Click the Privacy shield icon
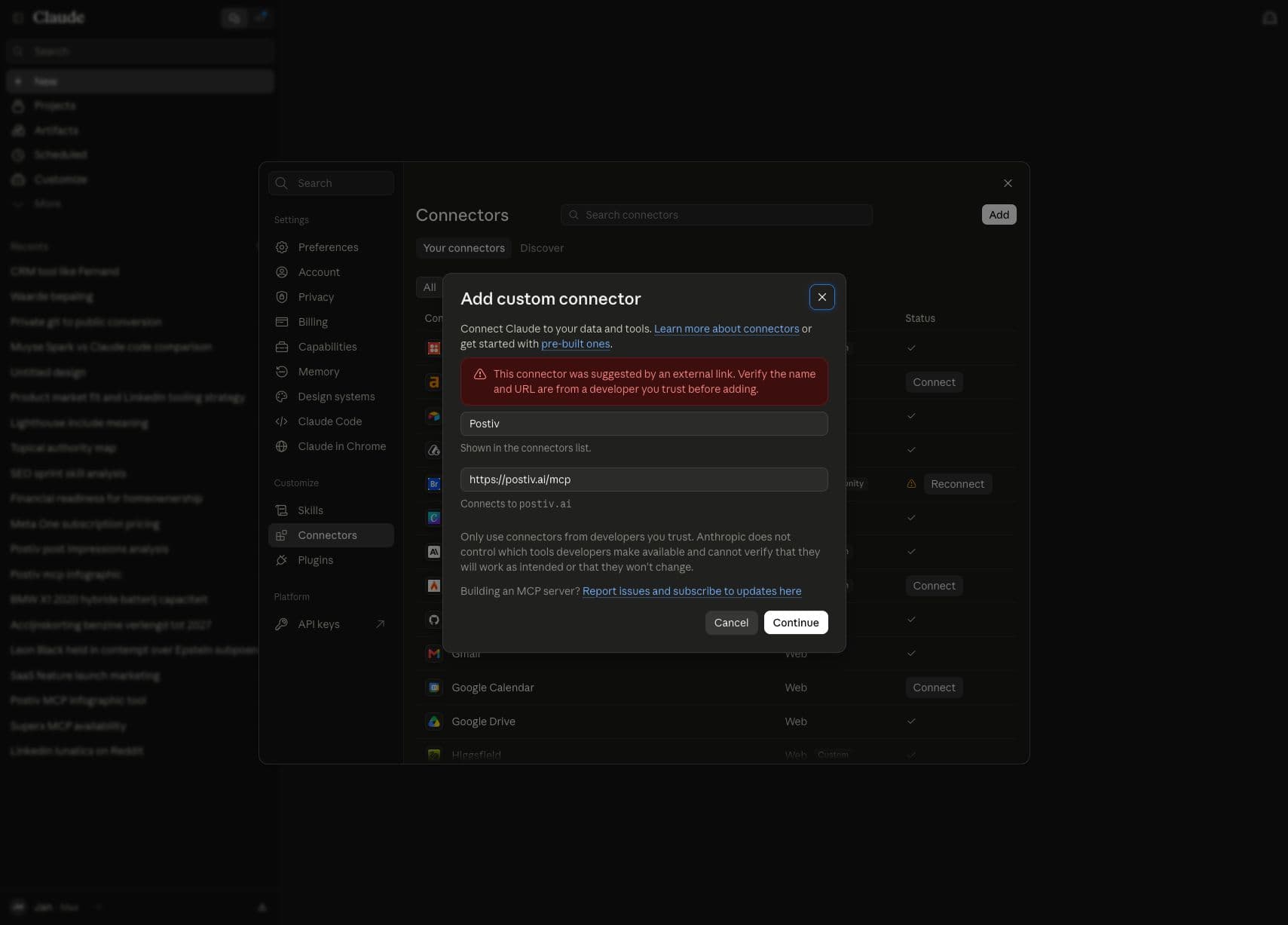The height and width of the screenshot is (925, 1288). [x=282, y=297]
